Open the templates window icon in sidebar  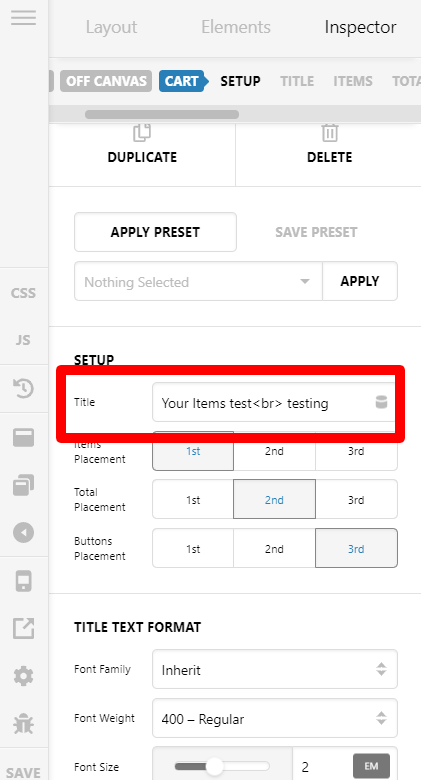click(23, 437)
